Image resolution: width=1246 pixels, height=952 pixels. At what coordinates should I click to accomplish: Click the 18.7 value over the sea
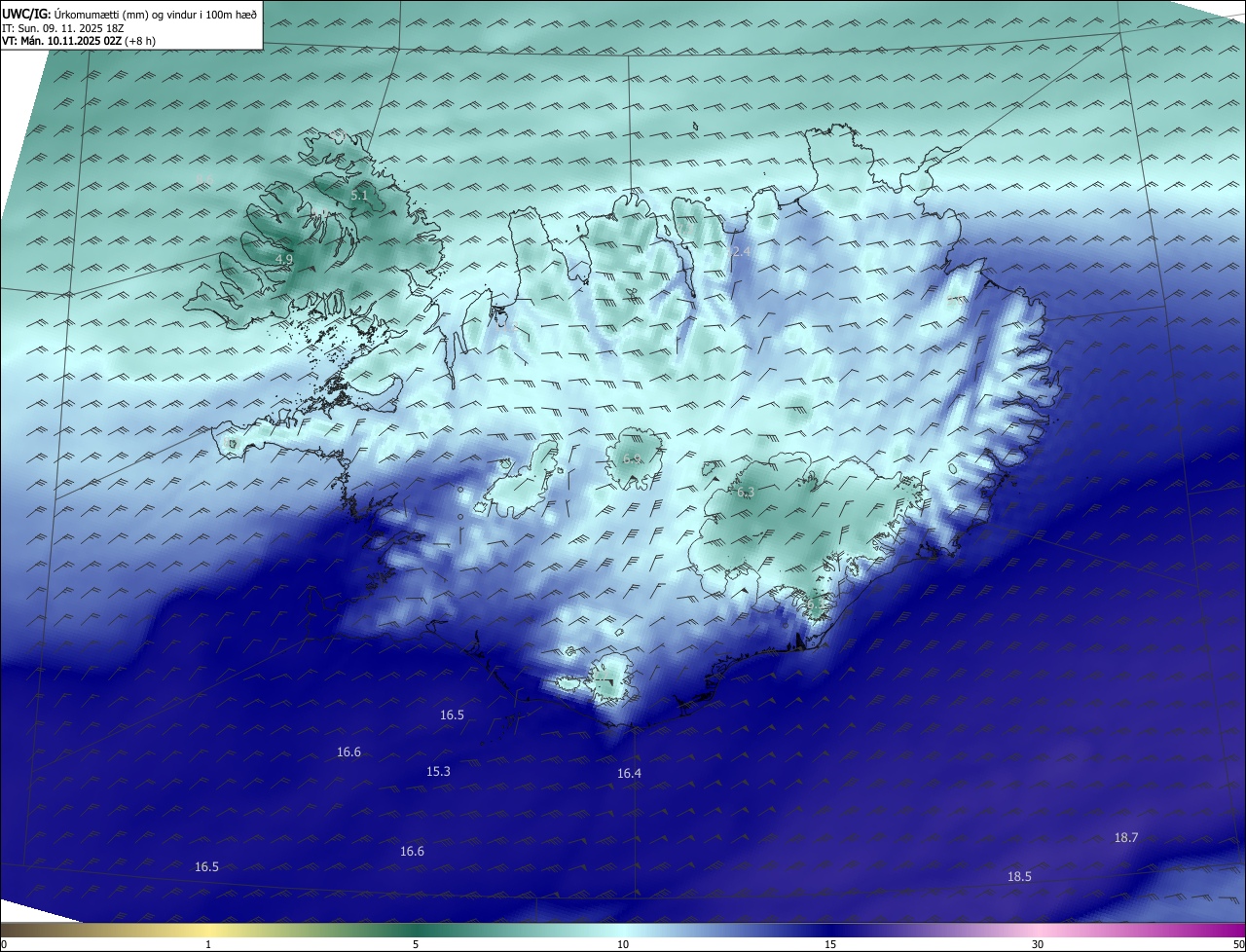coord(1126,837)
